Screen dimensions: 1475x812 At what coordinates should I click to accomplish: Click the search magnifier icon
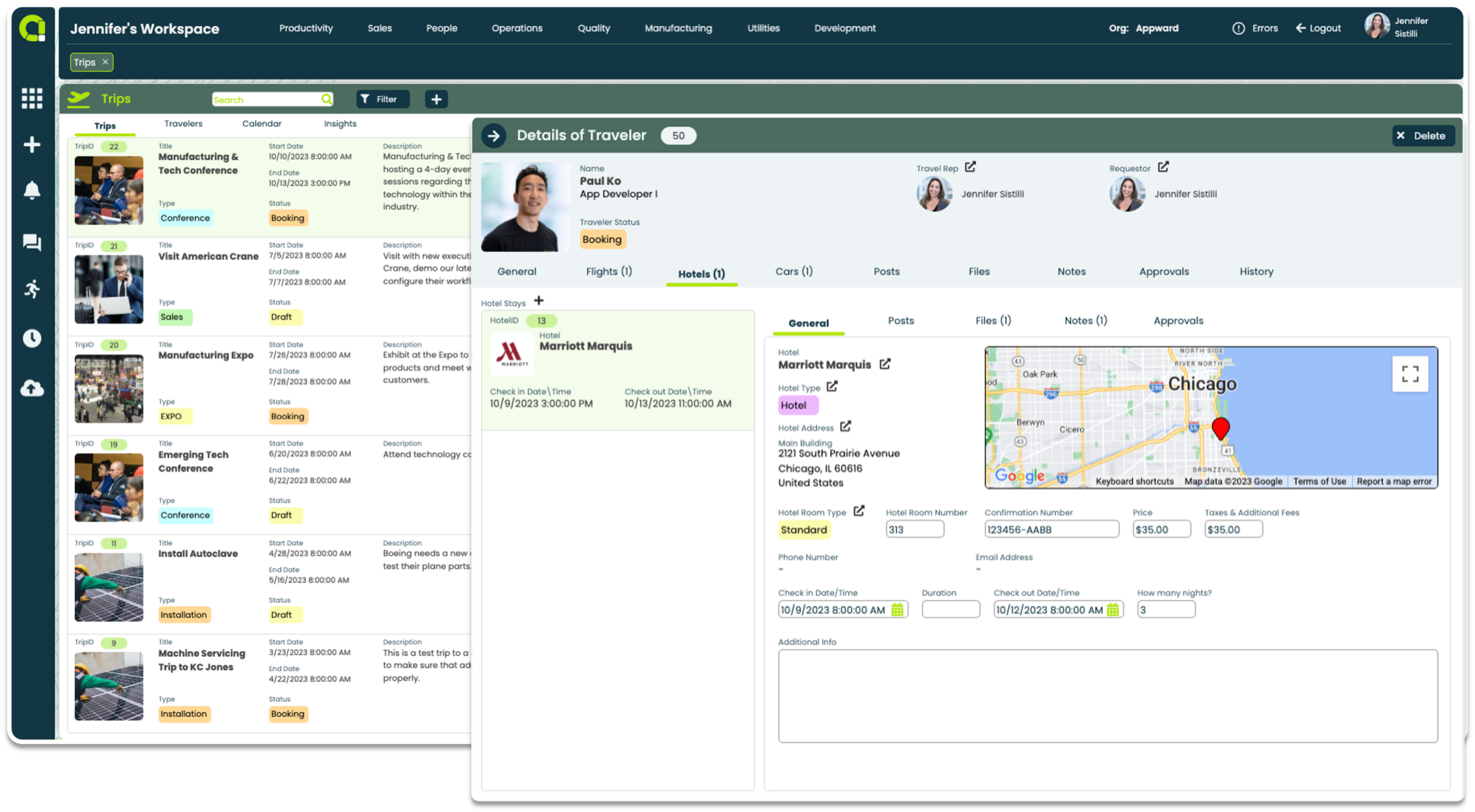coord(327,99)
